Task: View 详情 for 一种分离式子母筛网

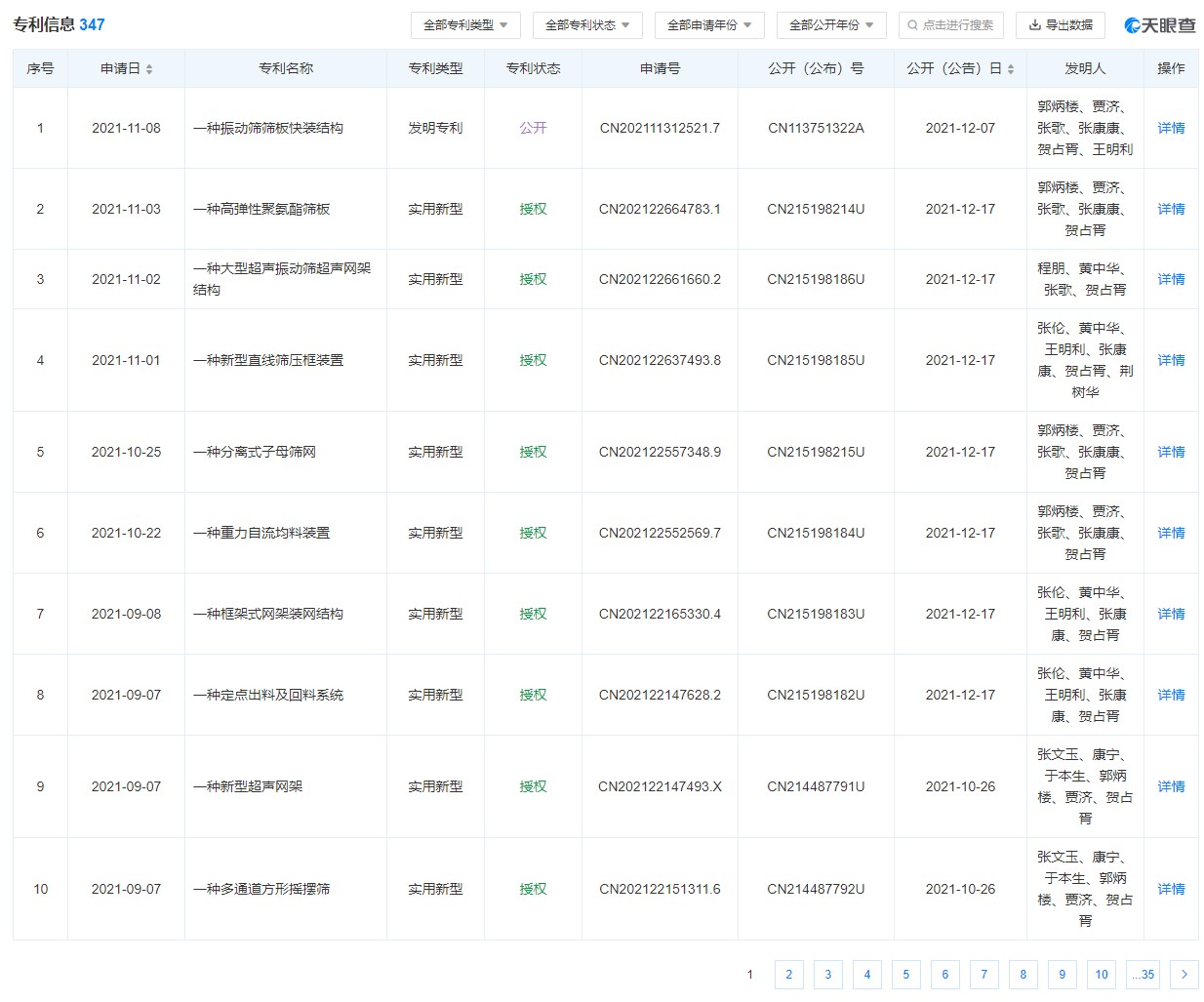Action: click(1171, 452)
